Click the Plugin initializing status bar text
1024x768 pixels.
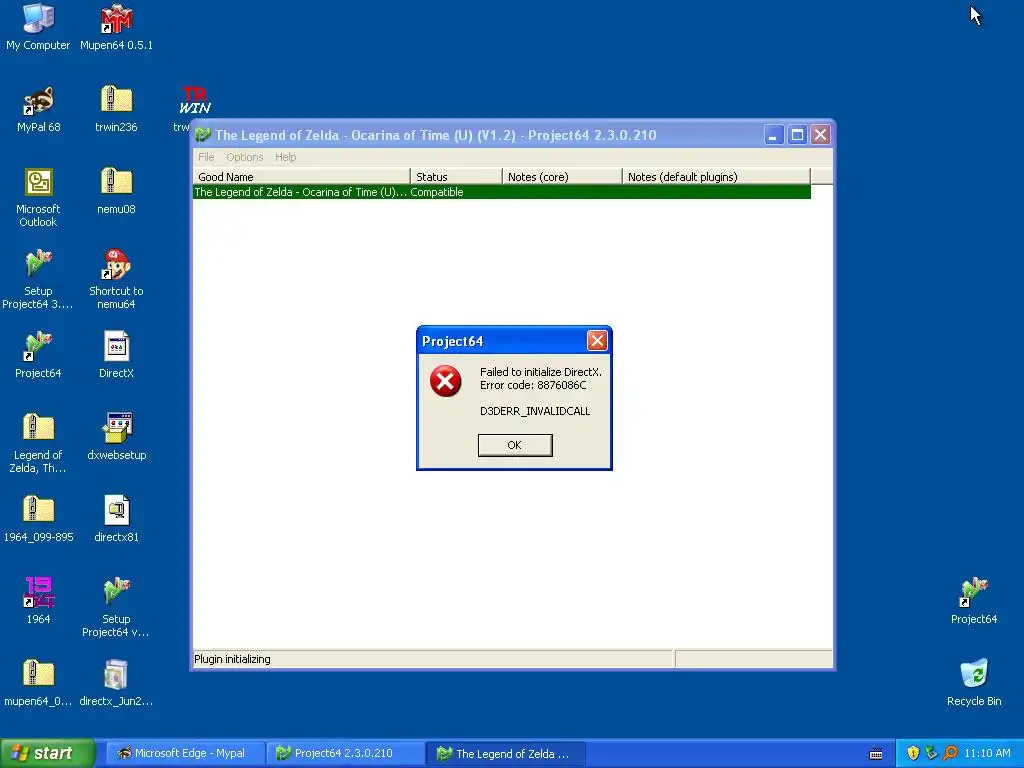pos(232,659)
